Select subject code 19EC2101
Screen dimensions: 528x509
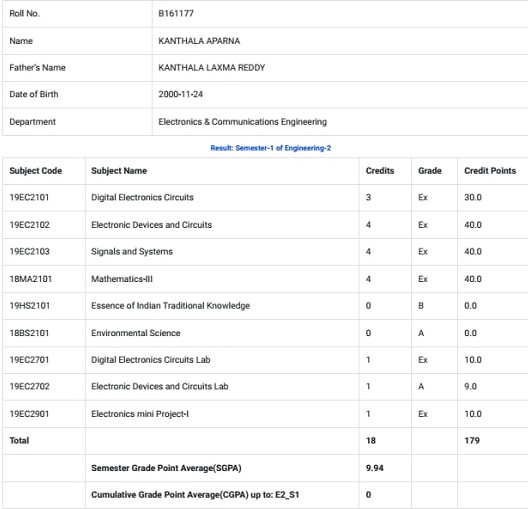(29, 197)
